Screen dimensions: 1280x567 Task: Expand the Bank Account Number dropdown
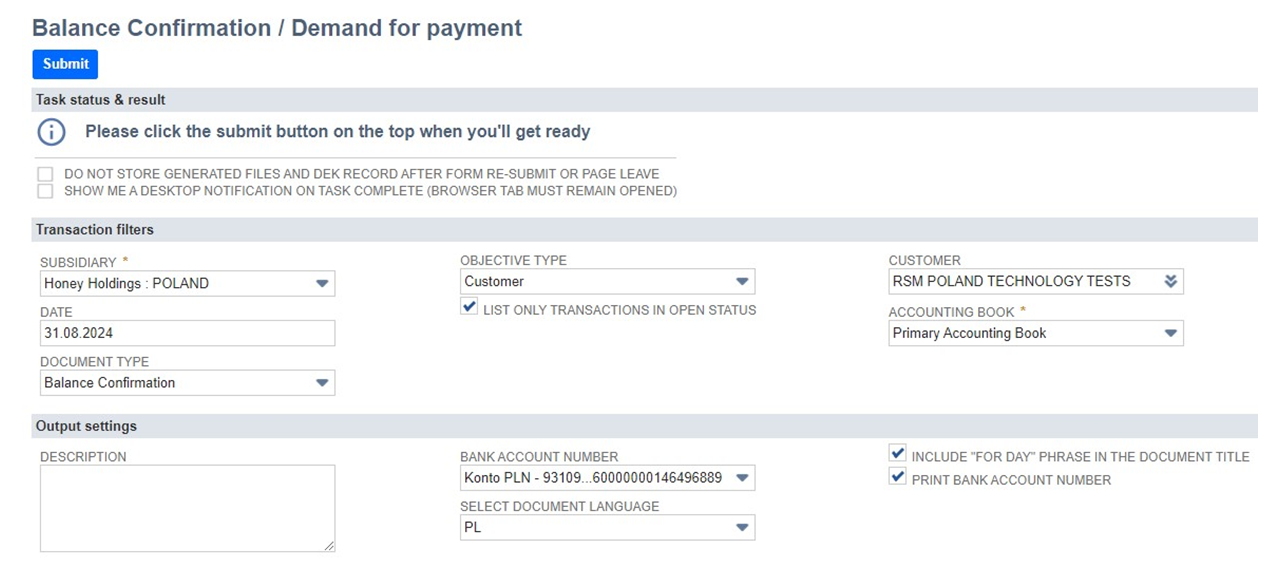[x=741, y=478]
